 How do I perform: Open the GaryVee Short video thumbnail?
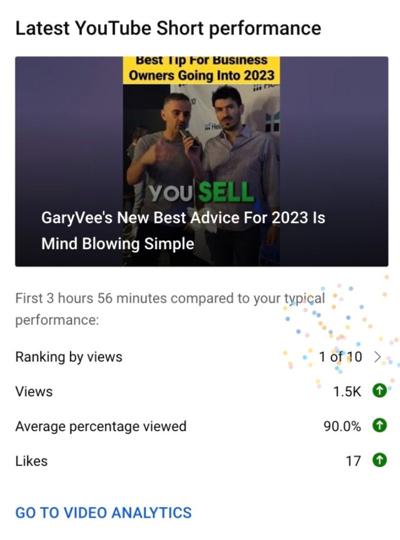point(202,161)
